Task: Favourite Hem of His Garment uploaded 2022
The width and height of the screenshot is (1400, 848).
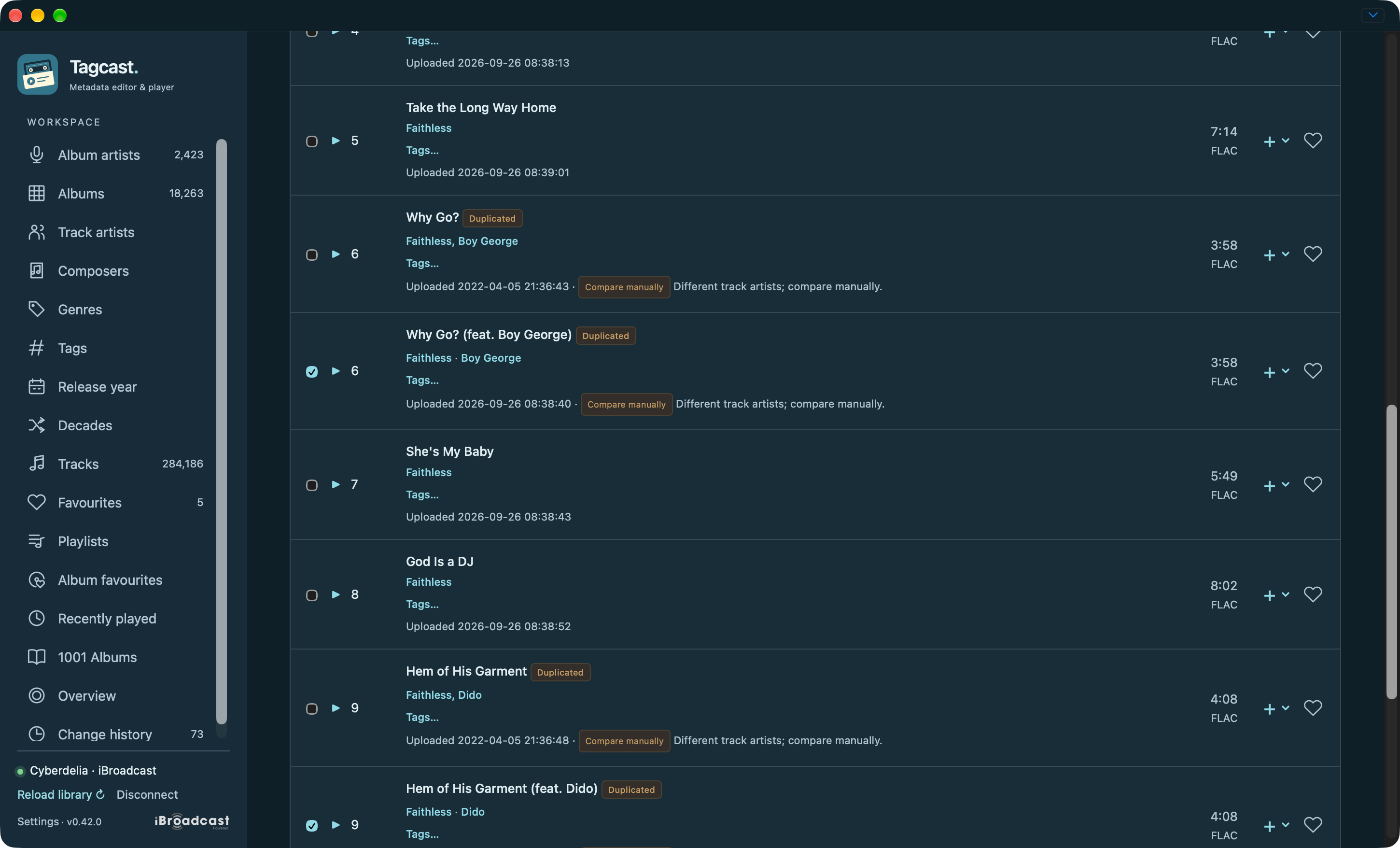Action: click(x=1313, y=708)
